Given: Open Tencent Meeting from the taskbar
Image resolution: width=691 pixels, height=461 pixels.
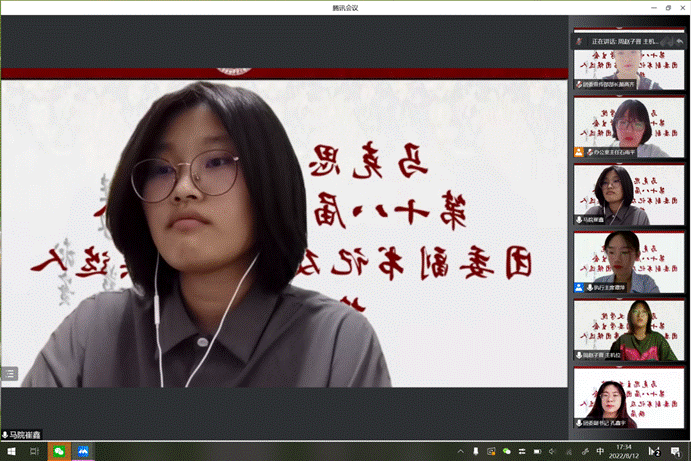Looking at the screenshot, I should 83,452.
